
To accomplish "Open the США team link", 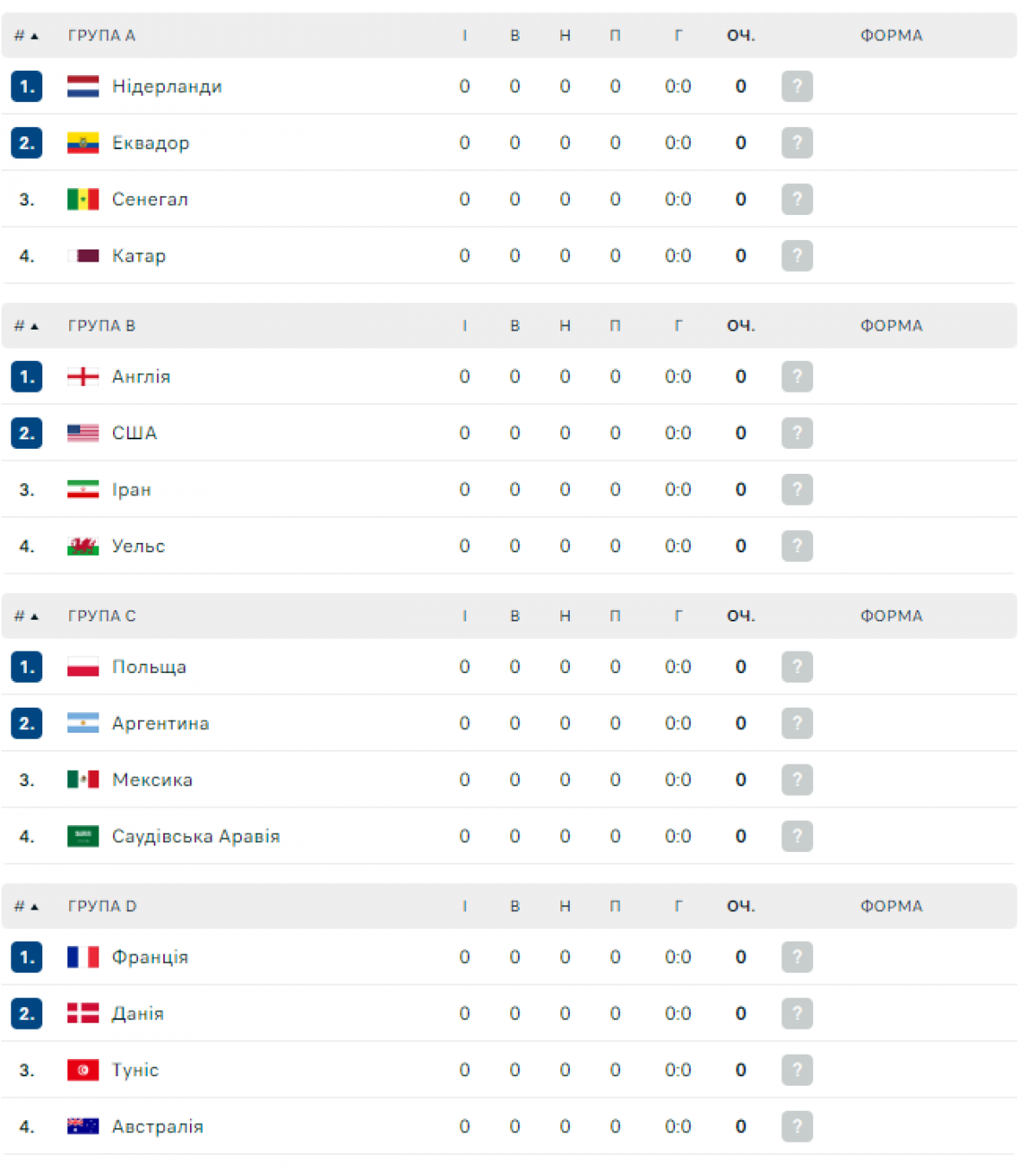I will click(135, 433).
